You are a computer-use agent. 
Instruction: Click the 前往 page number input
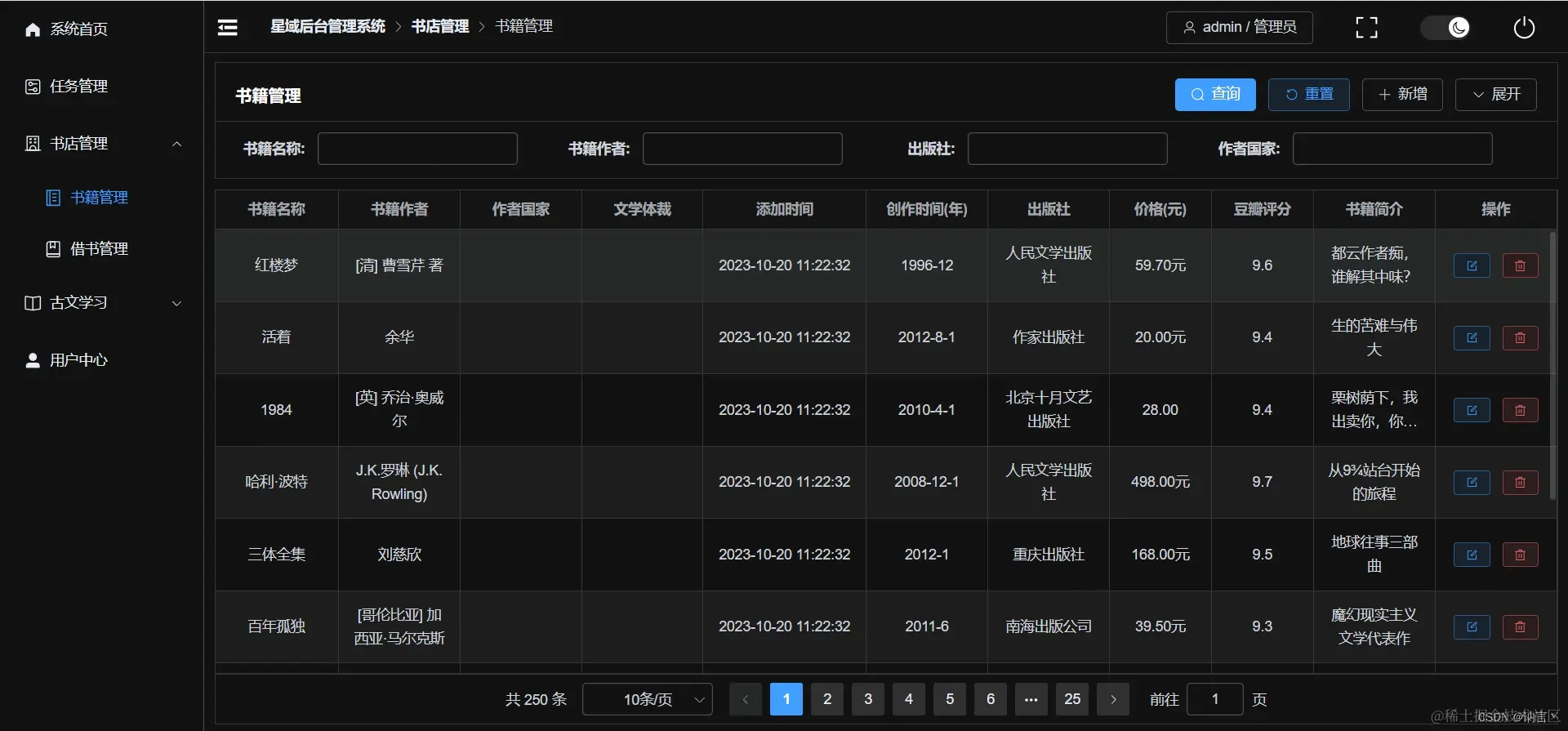(1215, 699)
